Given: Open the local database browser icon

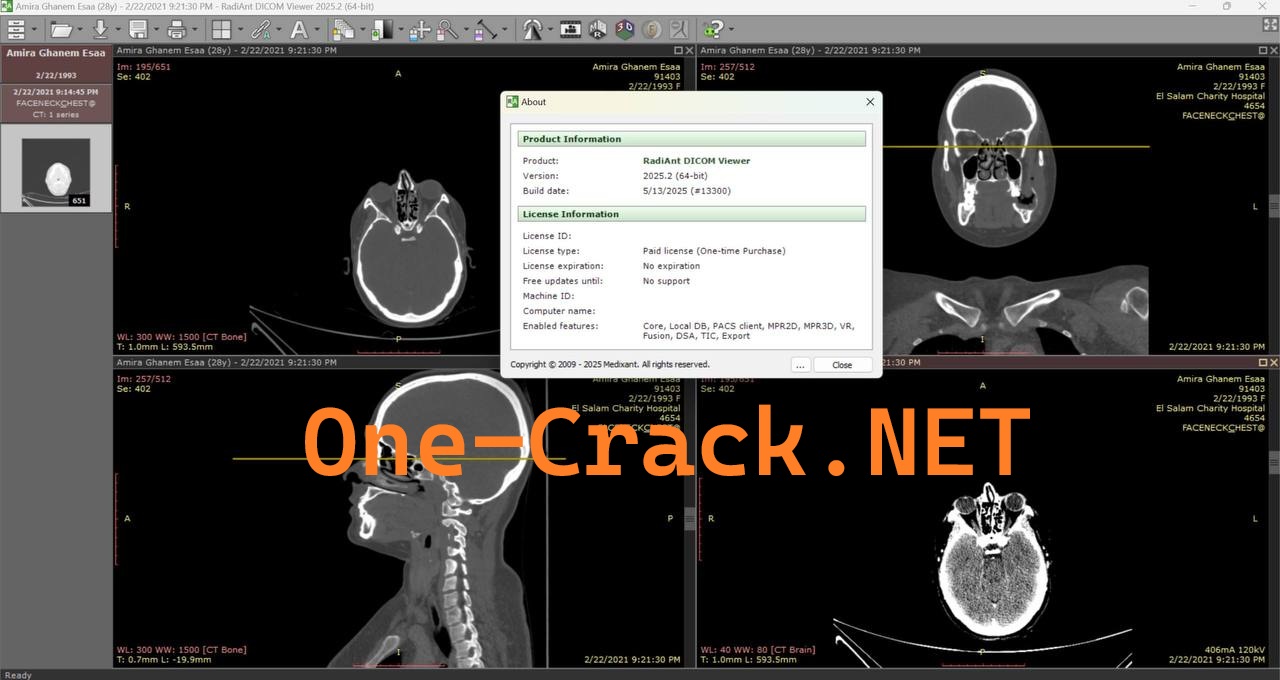Looking at the screenshot, I should click(x=17, y=29).
